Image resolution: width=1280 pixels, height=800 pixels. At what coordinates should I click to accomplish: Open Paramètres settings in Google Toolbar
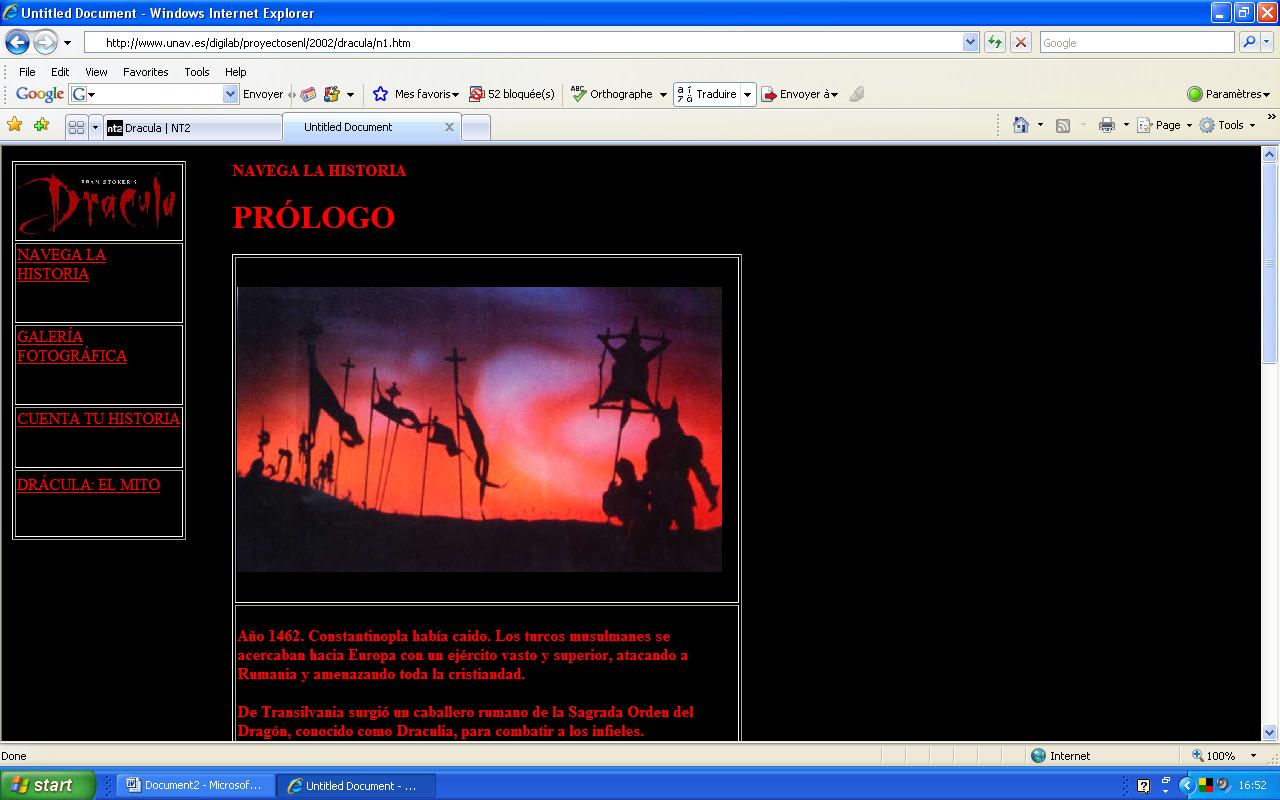tap(1228, 94)
